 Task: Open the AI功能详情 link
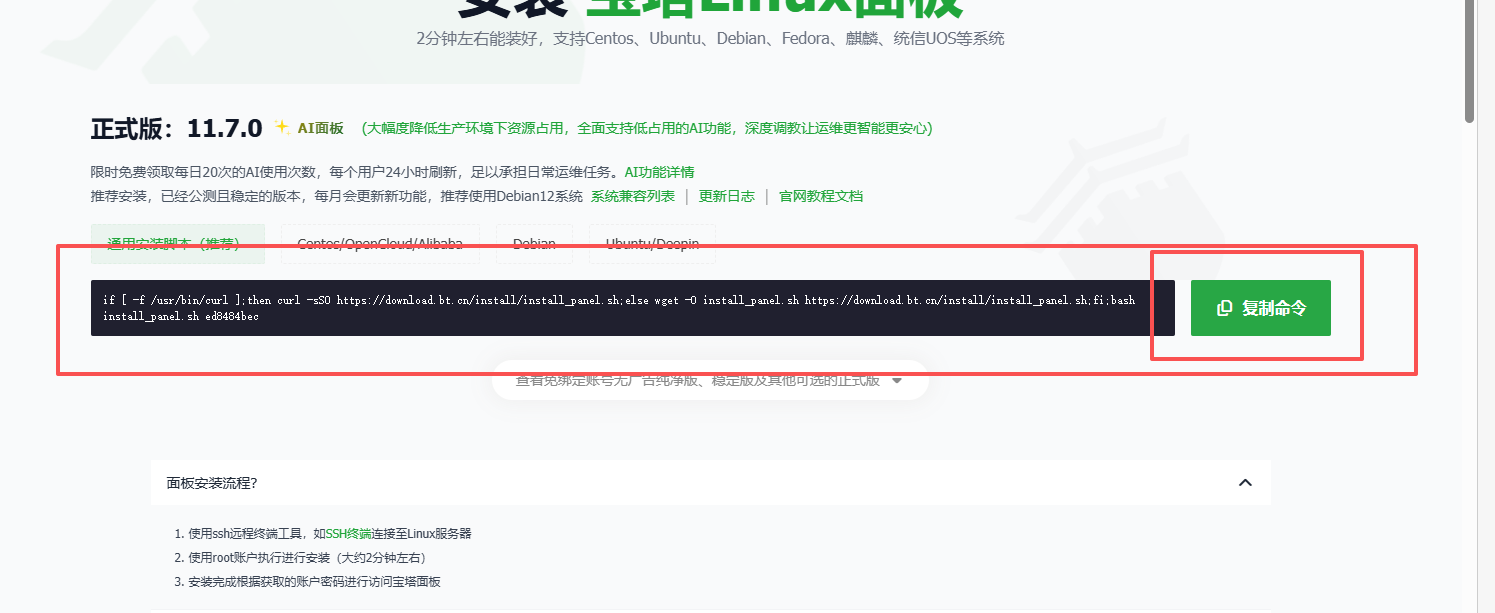659,172
